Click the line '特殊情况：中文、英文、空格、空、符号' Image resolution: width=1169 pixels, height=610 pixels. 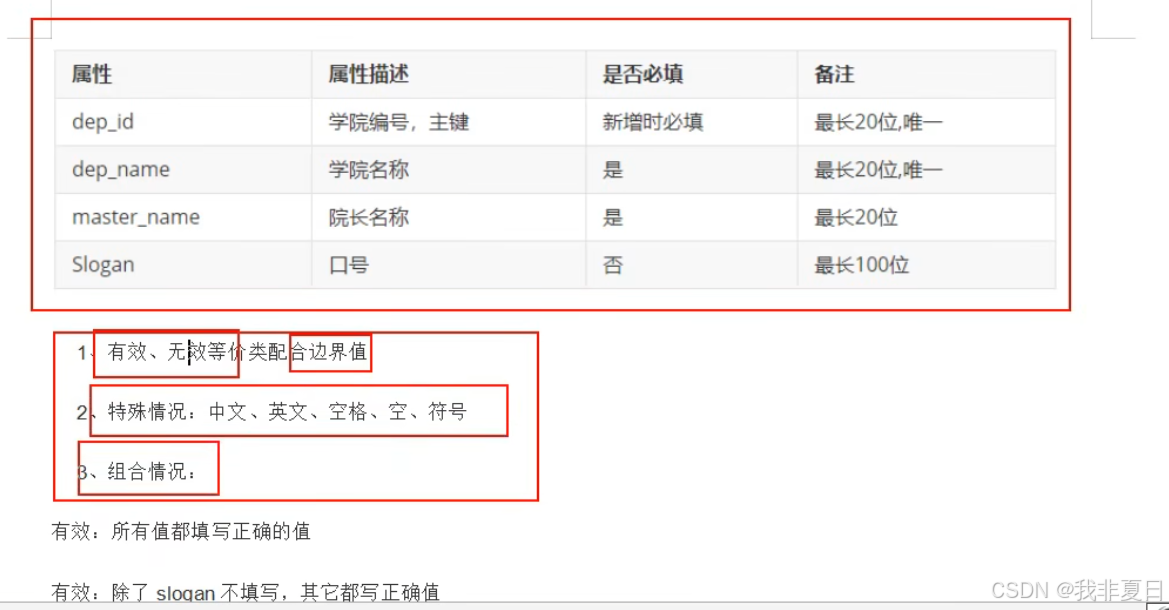click(287, 411)
